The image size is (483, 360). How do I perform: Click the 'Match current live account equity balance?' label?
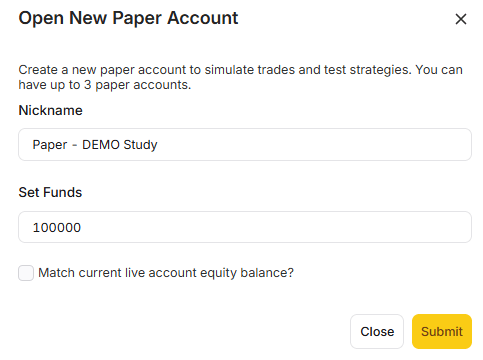(166, 273)
